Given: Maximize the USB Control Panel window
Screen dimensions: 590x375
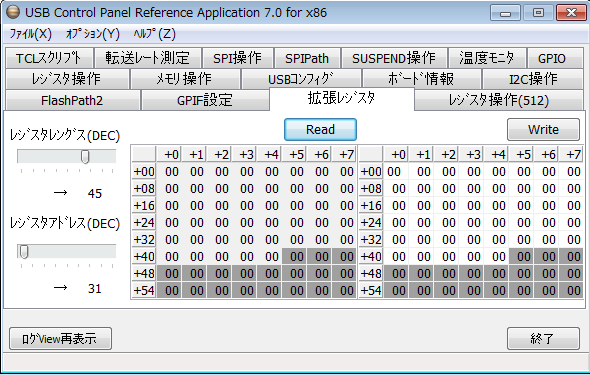Looking at the screenshot, I should click(538, 13).
